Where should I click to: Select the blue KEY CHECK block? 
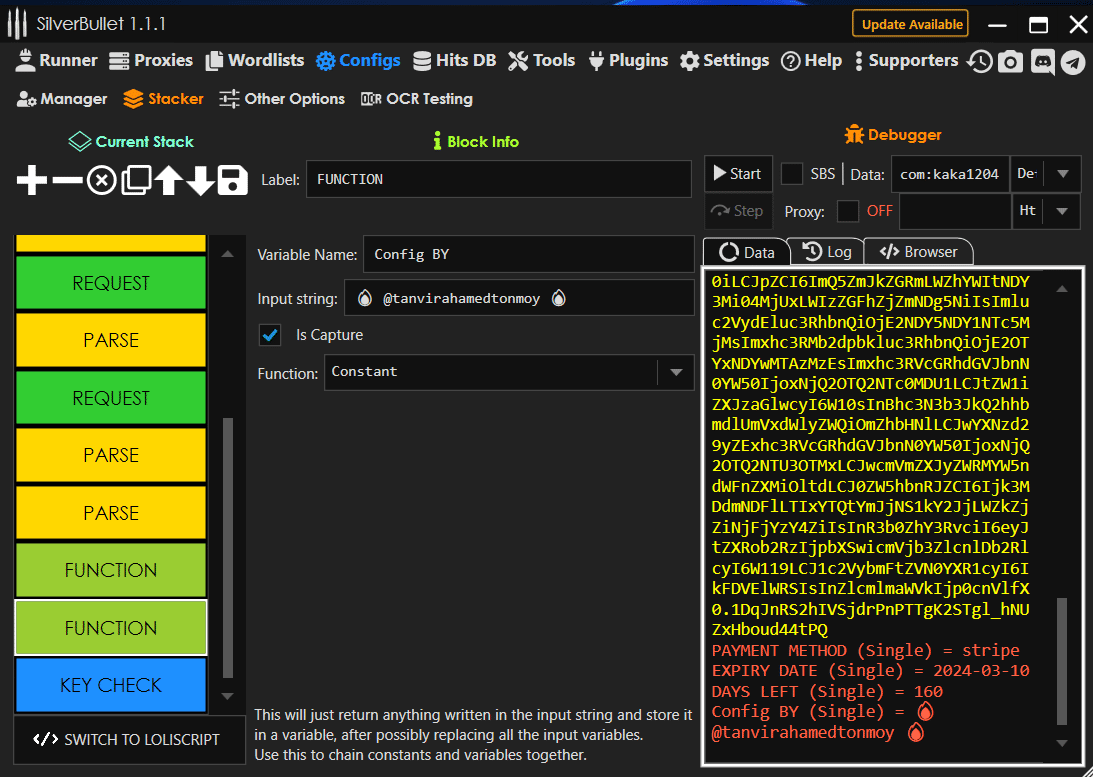[110, 685]
